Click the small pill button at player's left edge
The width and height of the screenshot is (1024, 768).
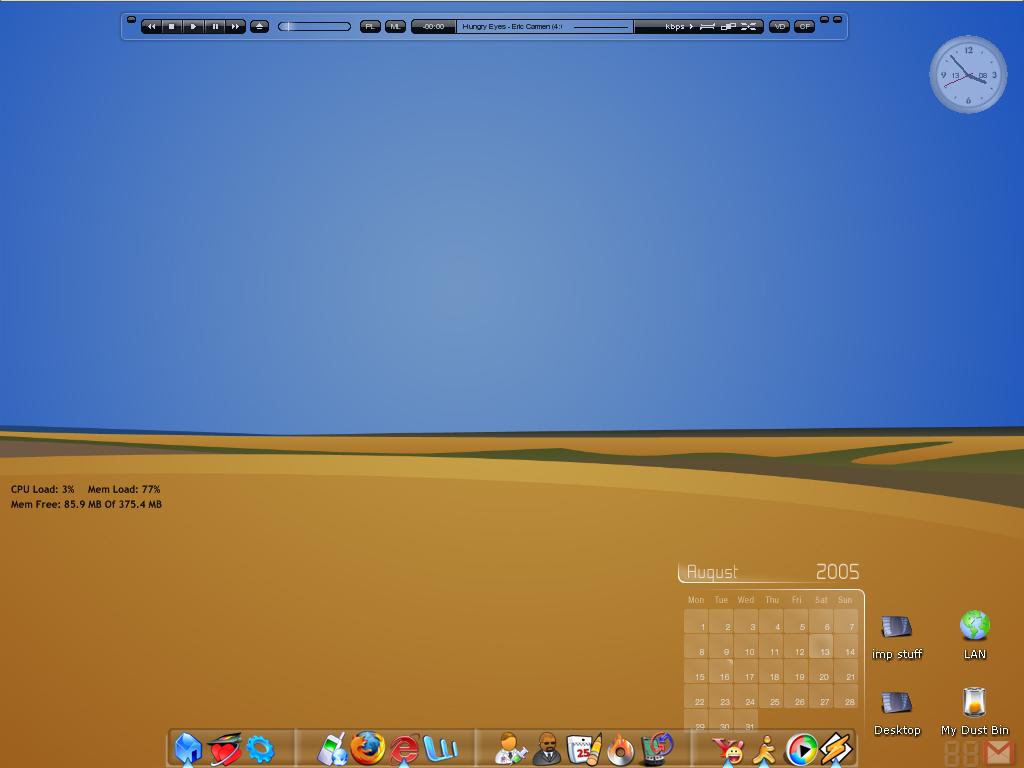[131, 20]
